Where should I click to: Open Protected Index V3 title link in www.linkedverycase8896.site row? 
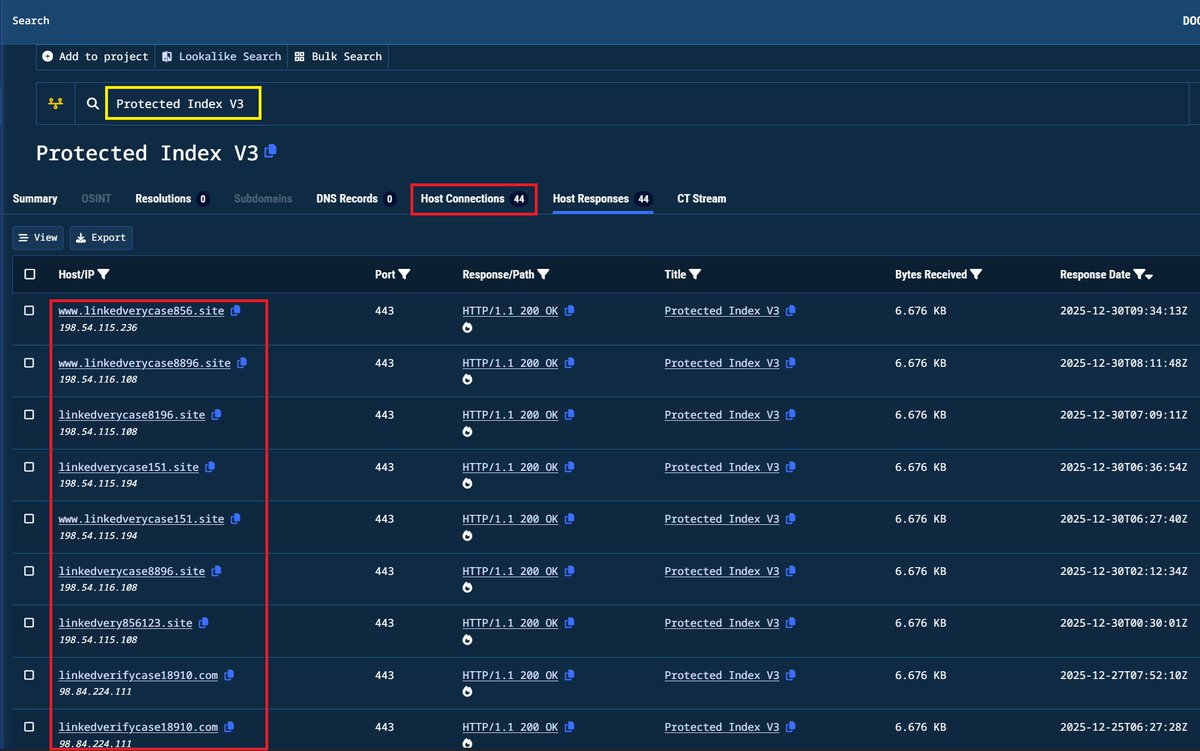pyautogui.click(x=721, y=363)
